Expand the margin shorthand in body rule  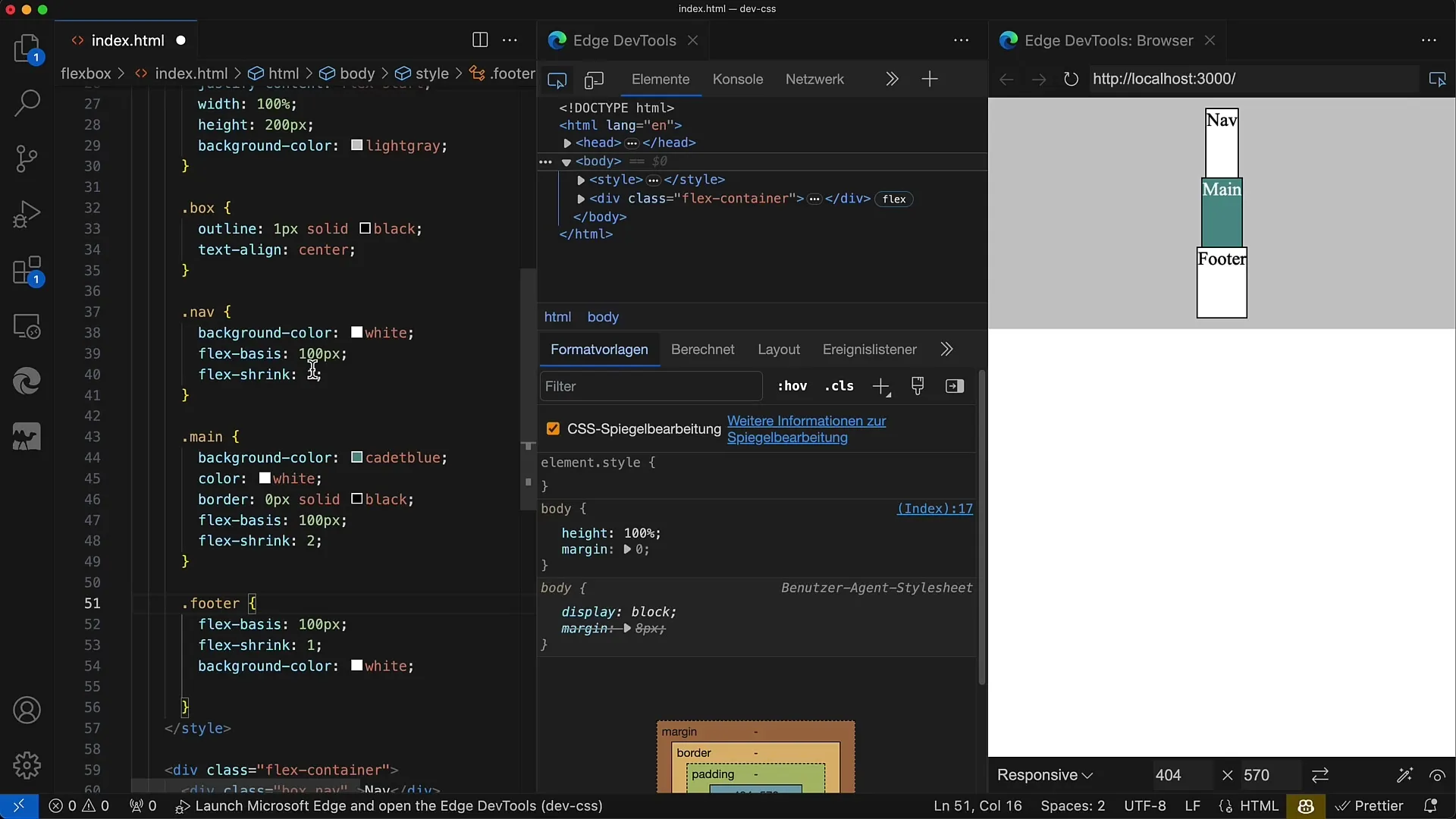(627, 550)
